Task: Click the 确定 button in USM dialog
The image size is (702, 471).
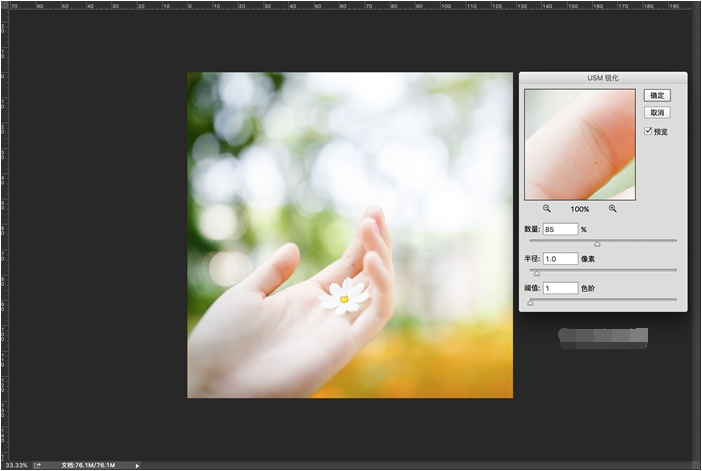Action: (x=657, y=95)
